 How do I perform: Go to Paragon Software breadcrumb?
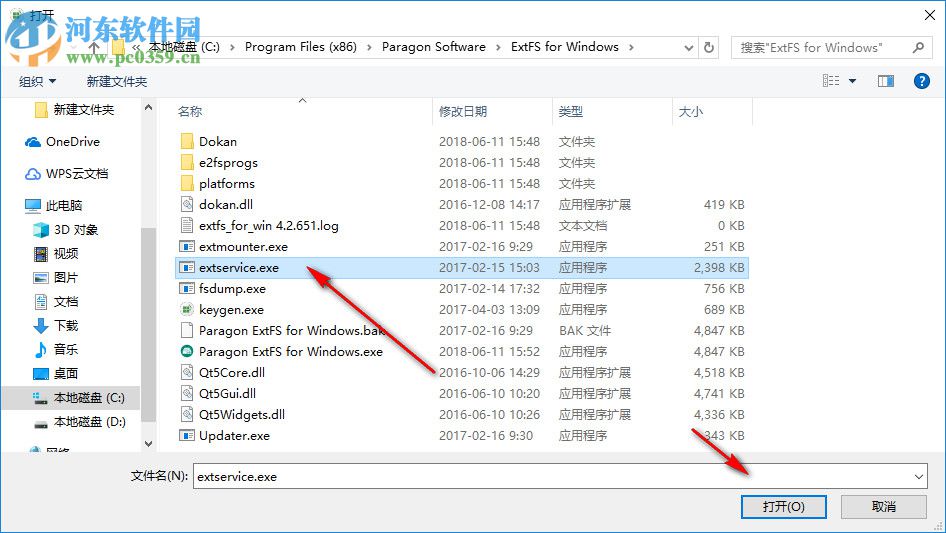pos(434,47)
